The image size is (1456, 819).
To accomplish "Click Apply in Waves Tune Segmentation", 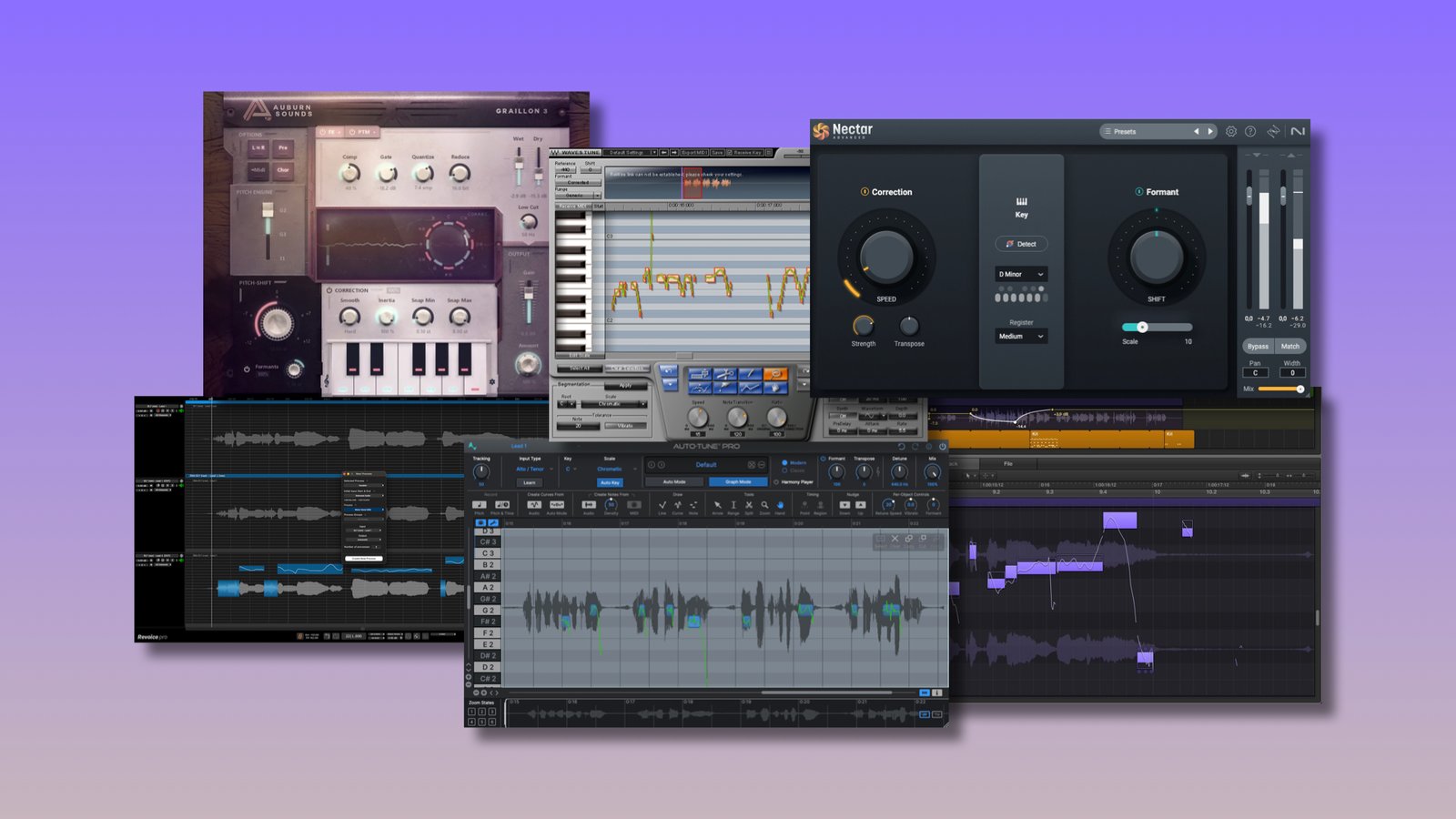I will point(626,386).
